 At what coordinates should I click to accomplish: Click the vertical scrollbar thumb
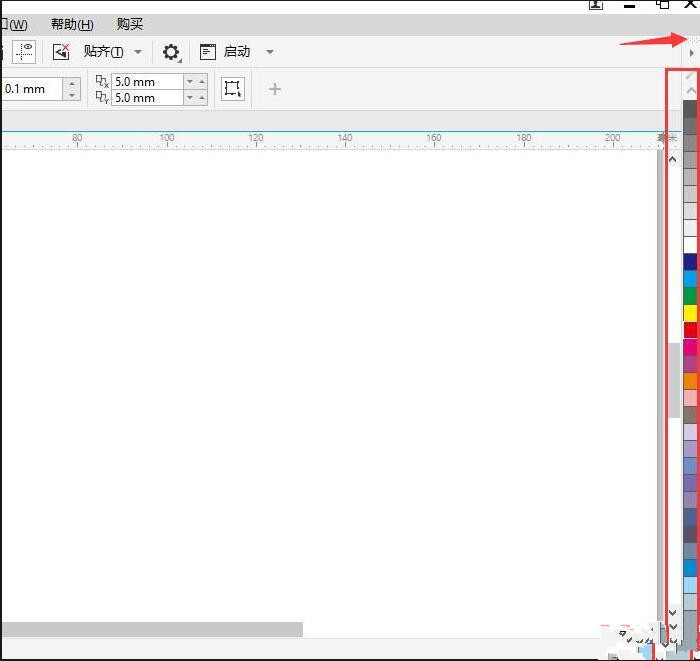[x=674, y=380]
